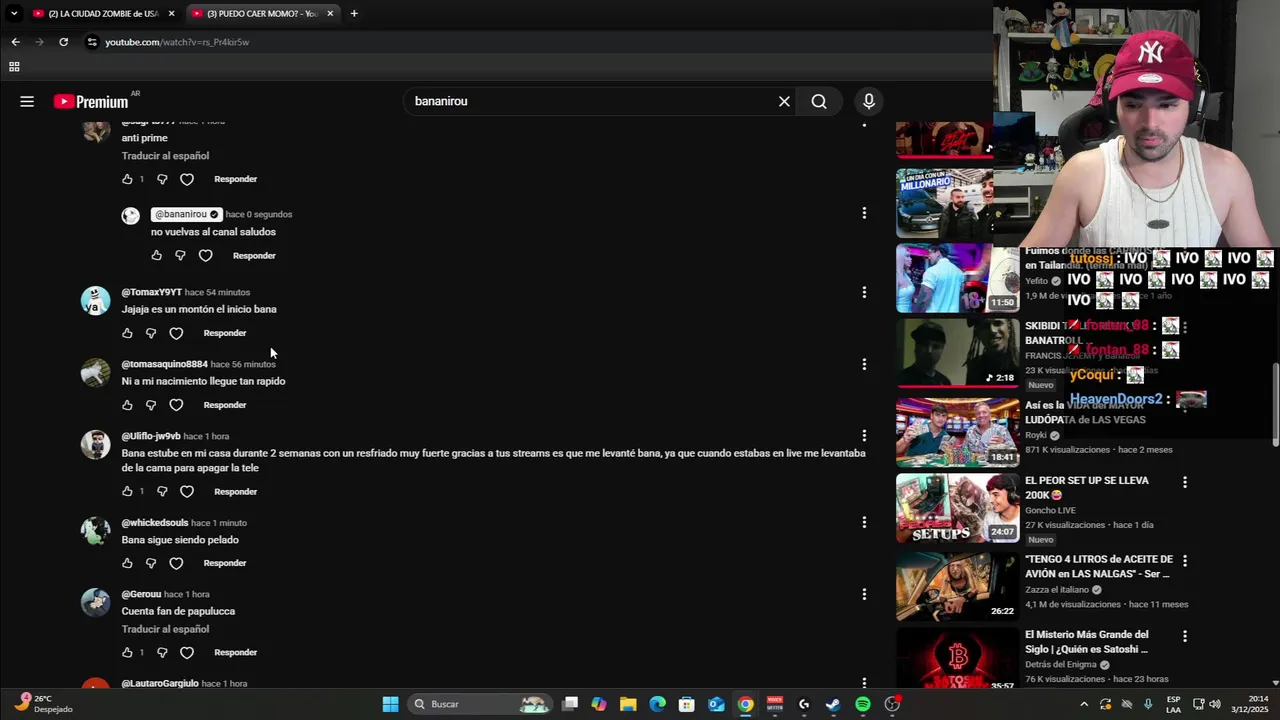Open @bananirou channel from reply

coord(186,214)
